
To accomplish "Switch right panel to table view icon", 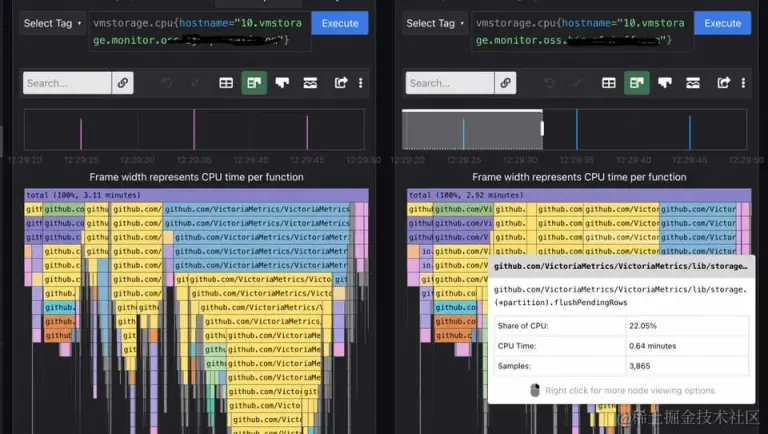I will click(608, 83).
